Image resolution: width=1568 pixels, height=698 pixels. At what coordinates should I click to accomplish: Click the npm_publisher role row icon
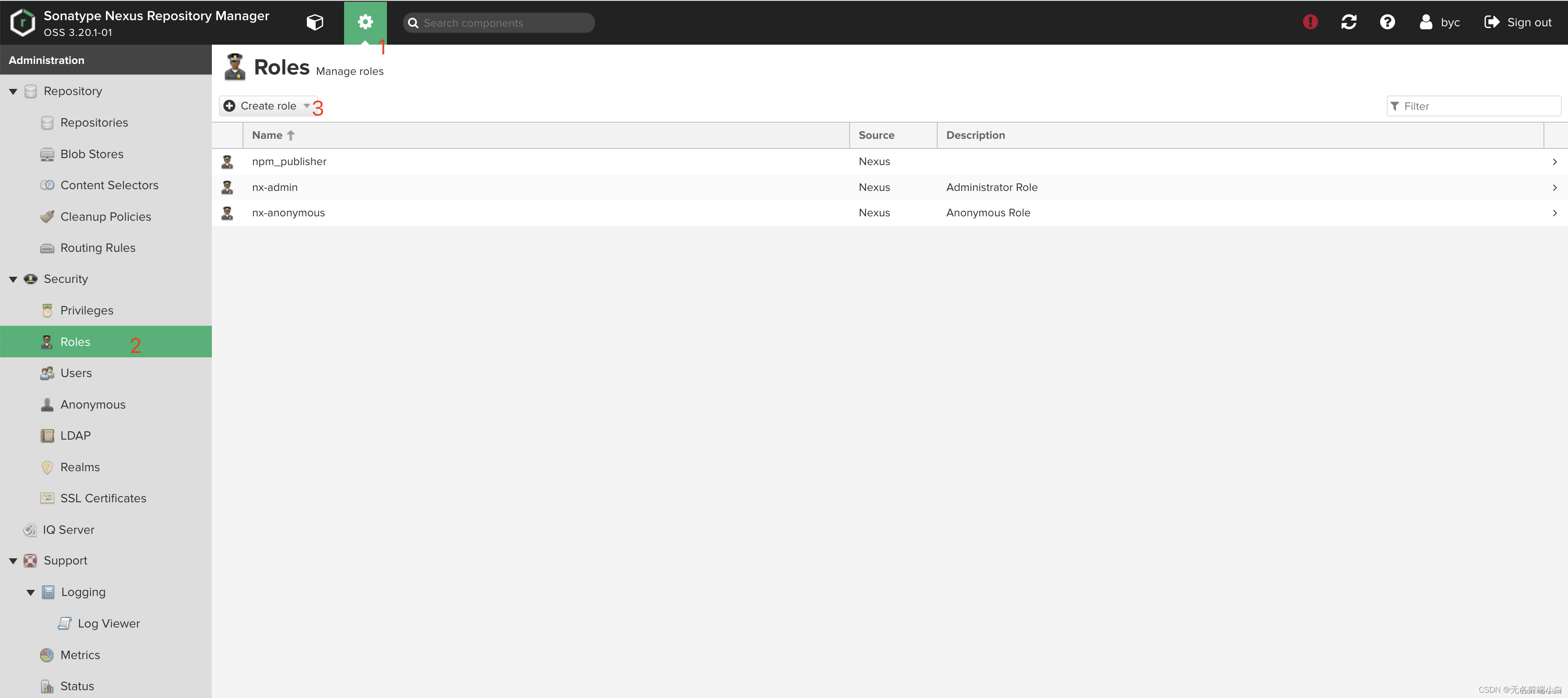pyautogui.click(x=227, y=162)
